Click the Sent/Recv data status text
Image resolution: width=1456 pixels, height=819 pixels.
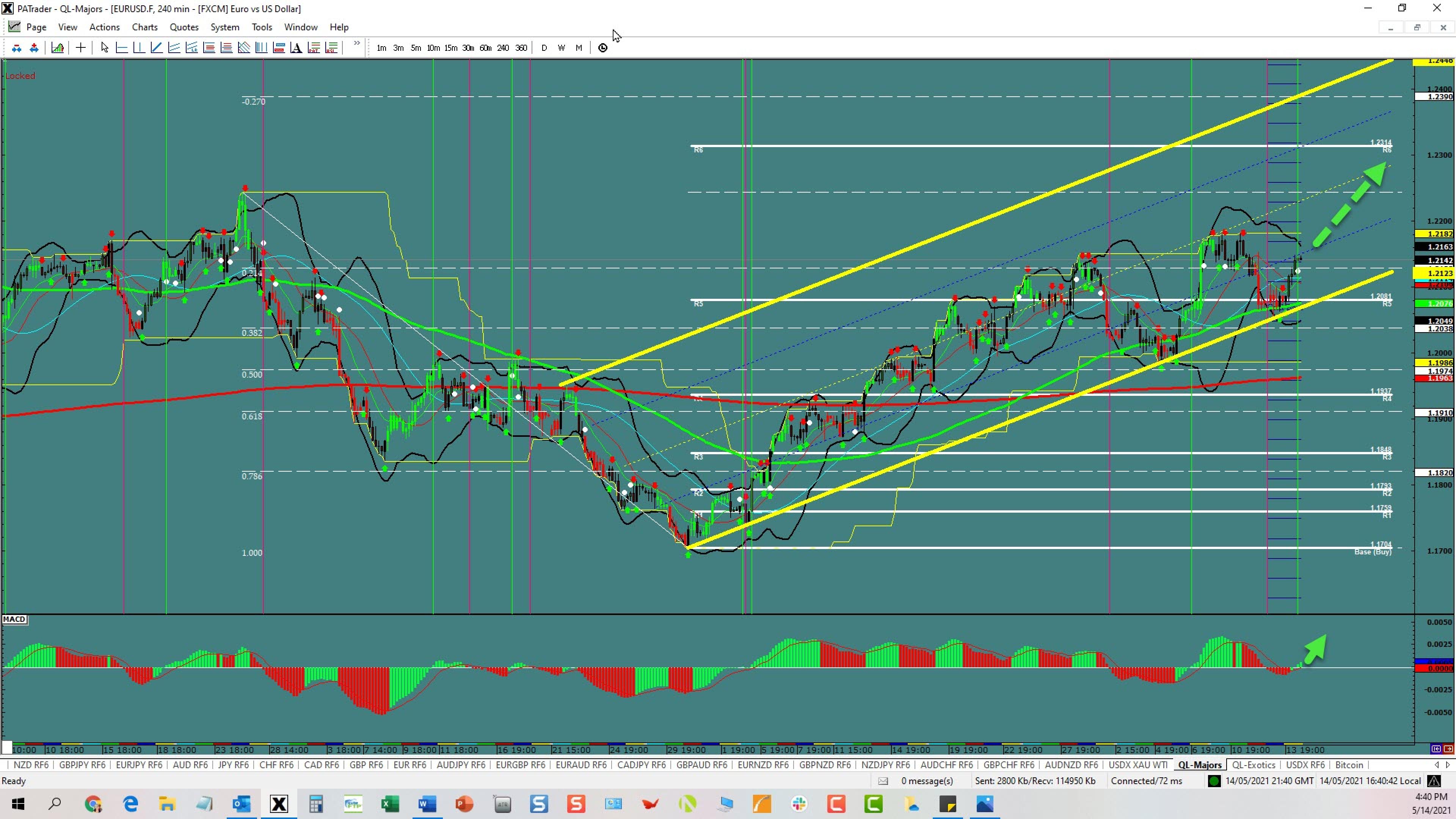pos(1035,781)
